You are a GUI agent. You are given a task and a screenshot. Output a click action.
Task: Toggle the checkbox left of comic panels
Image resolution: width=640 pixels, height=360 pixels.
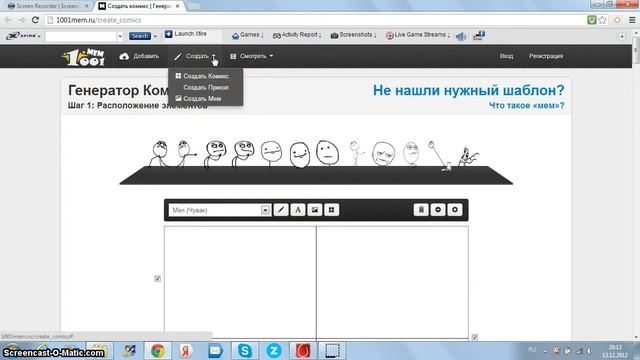coord(158,278)
